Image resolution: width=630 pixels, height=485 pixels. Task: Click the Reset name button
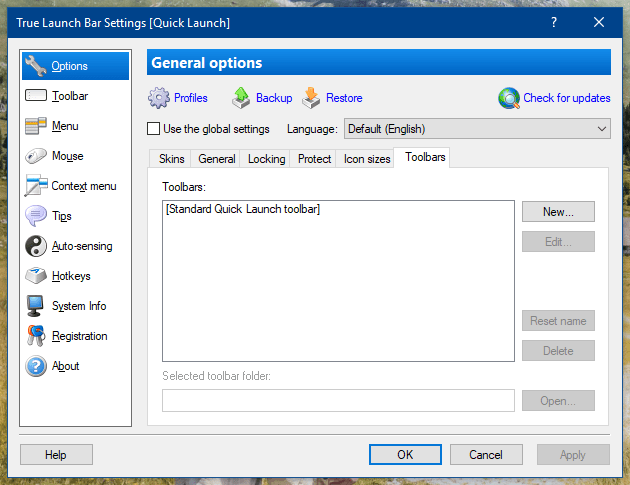(558, 321)
